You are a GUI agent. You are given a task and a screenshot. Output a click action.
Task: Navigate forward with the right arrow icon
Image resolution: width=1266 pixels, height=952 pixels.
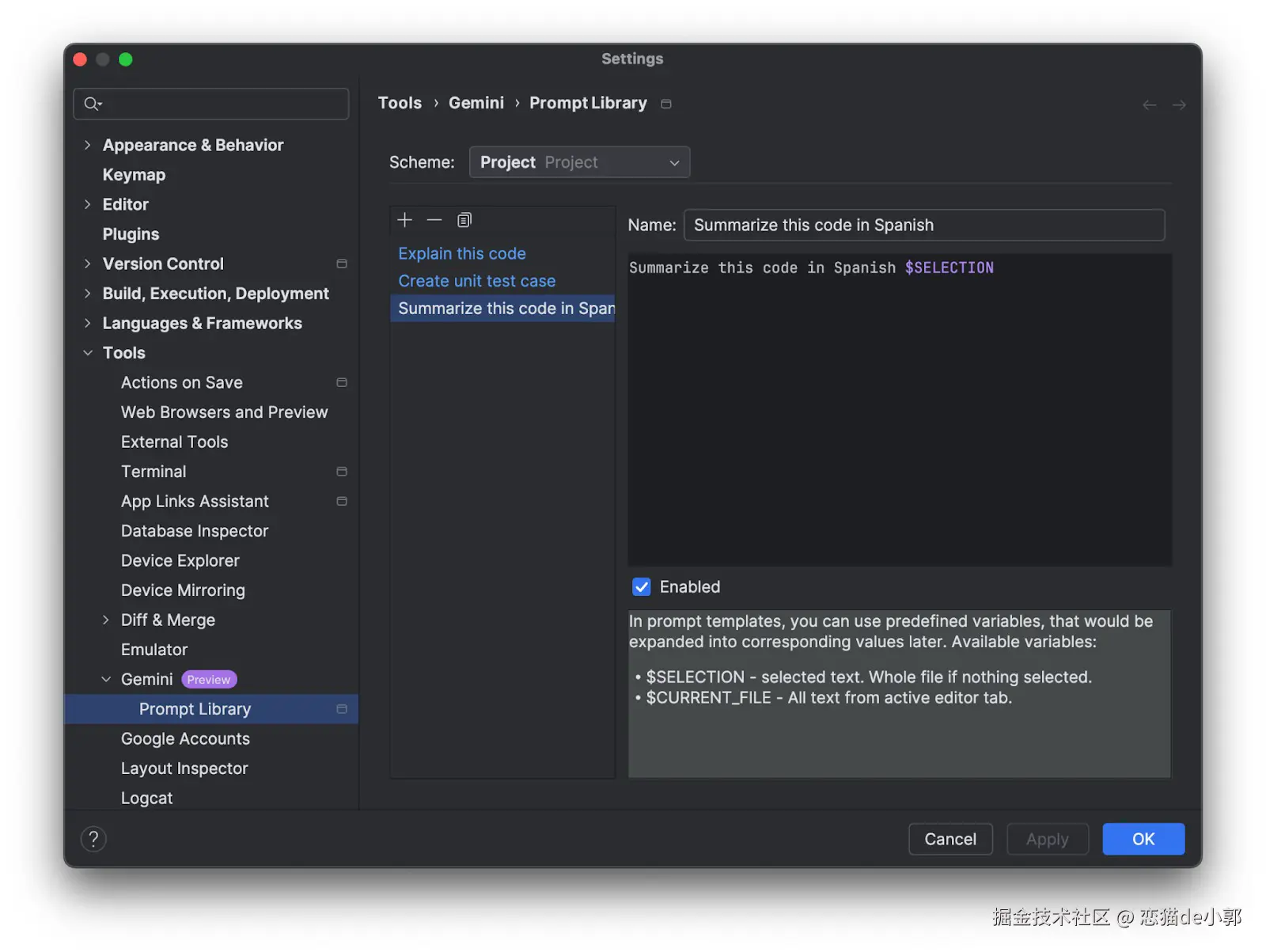click(1179, 104)
